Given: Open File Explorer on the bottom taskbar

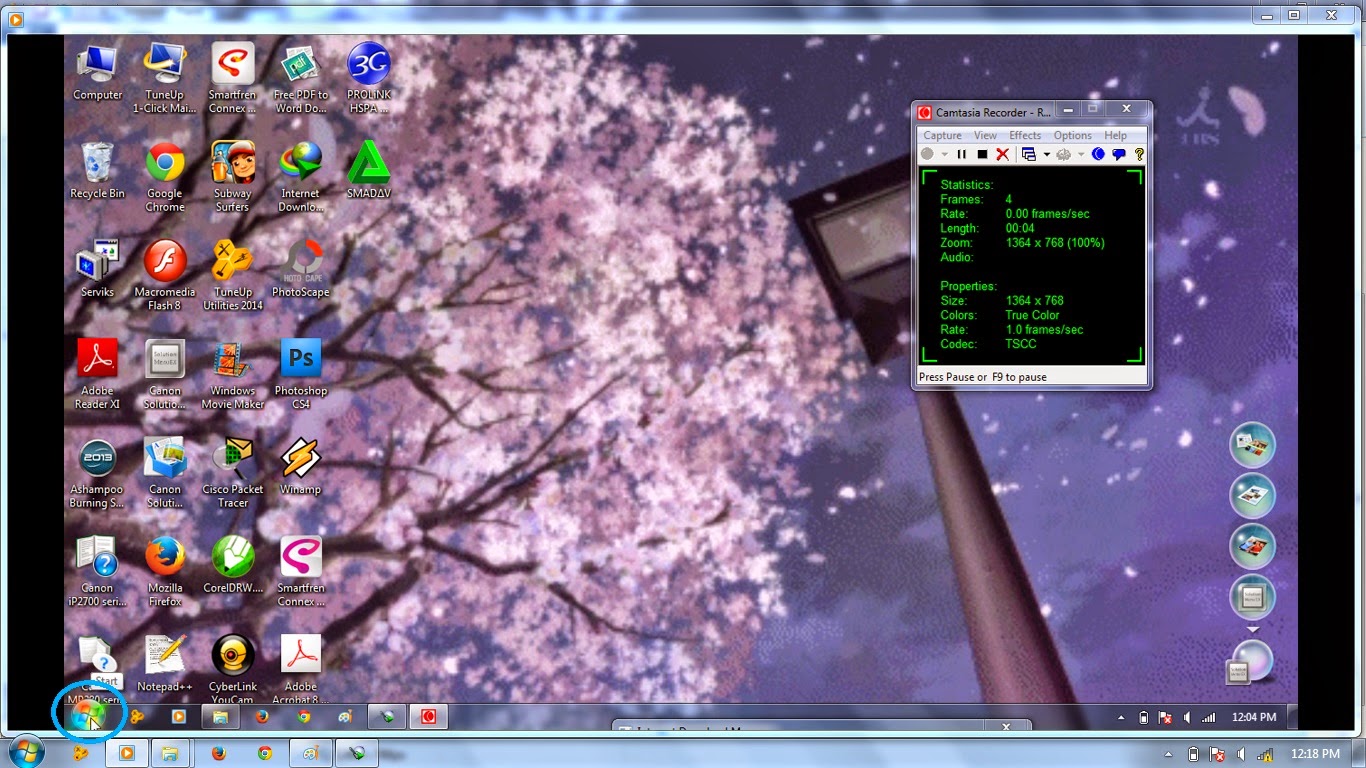Looking at the screenshot, I should [x=170, y=753].
